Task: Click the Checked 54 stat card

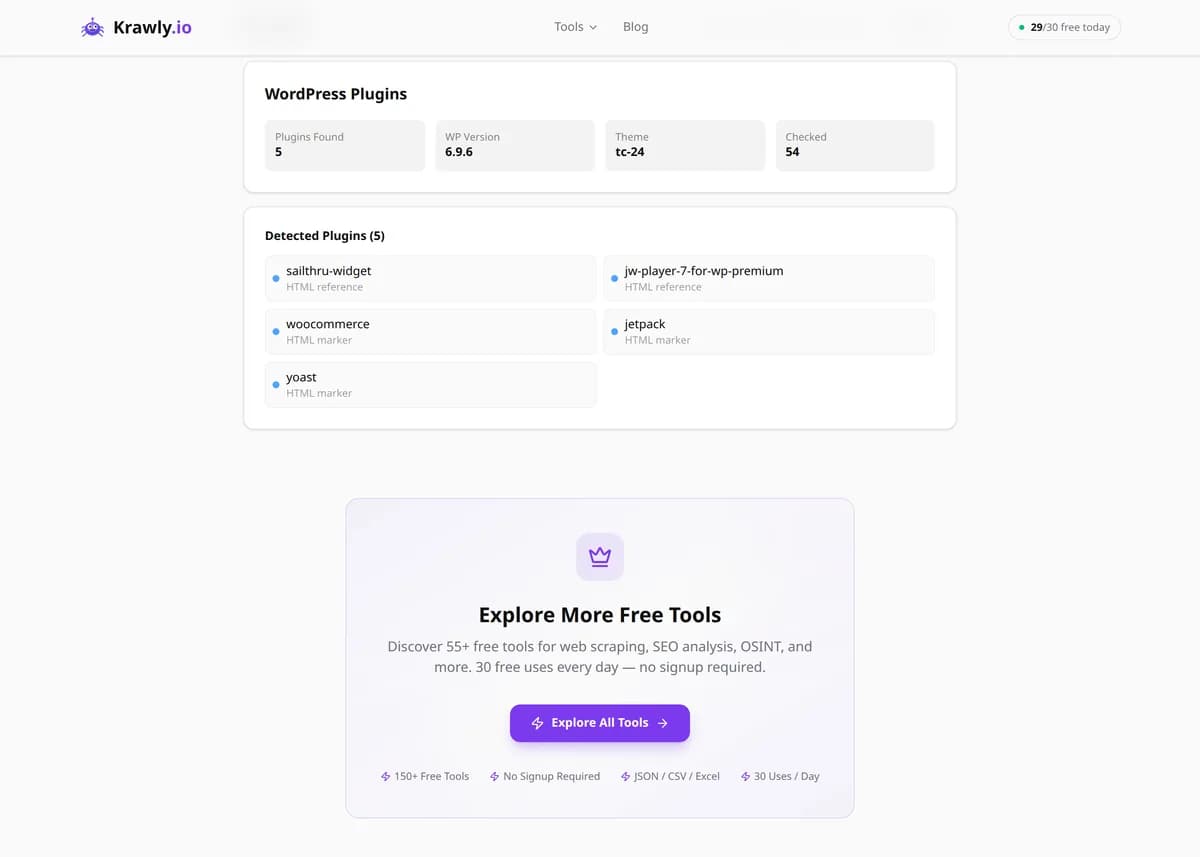Action: coord(855,145)
